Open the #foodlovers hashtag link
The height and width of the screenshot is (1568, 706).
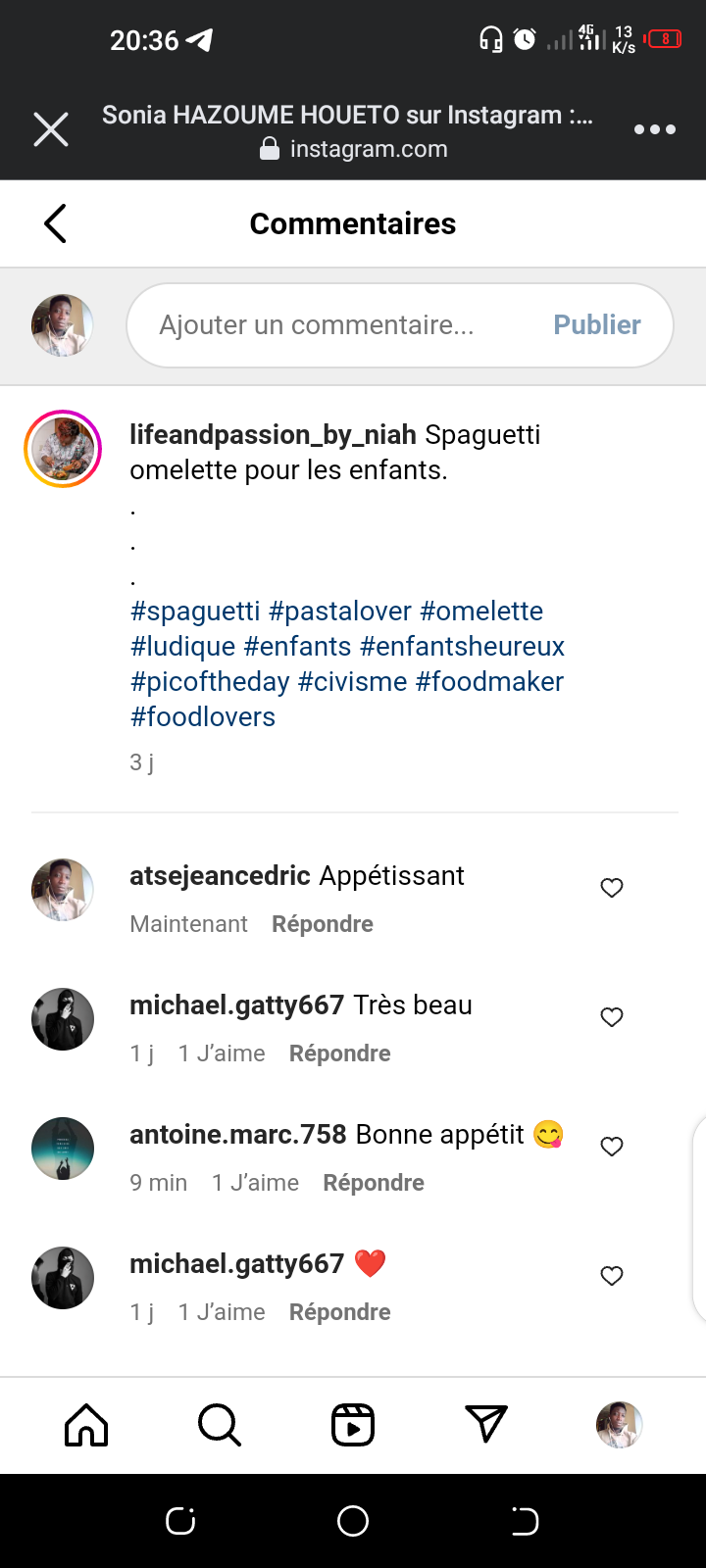click(203, 717)
